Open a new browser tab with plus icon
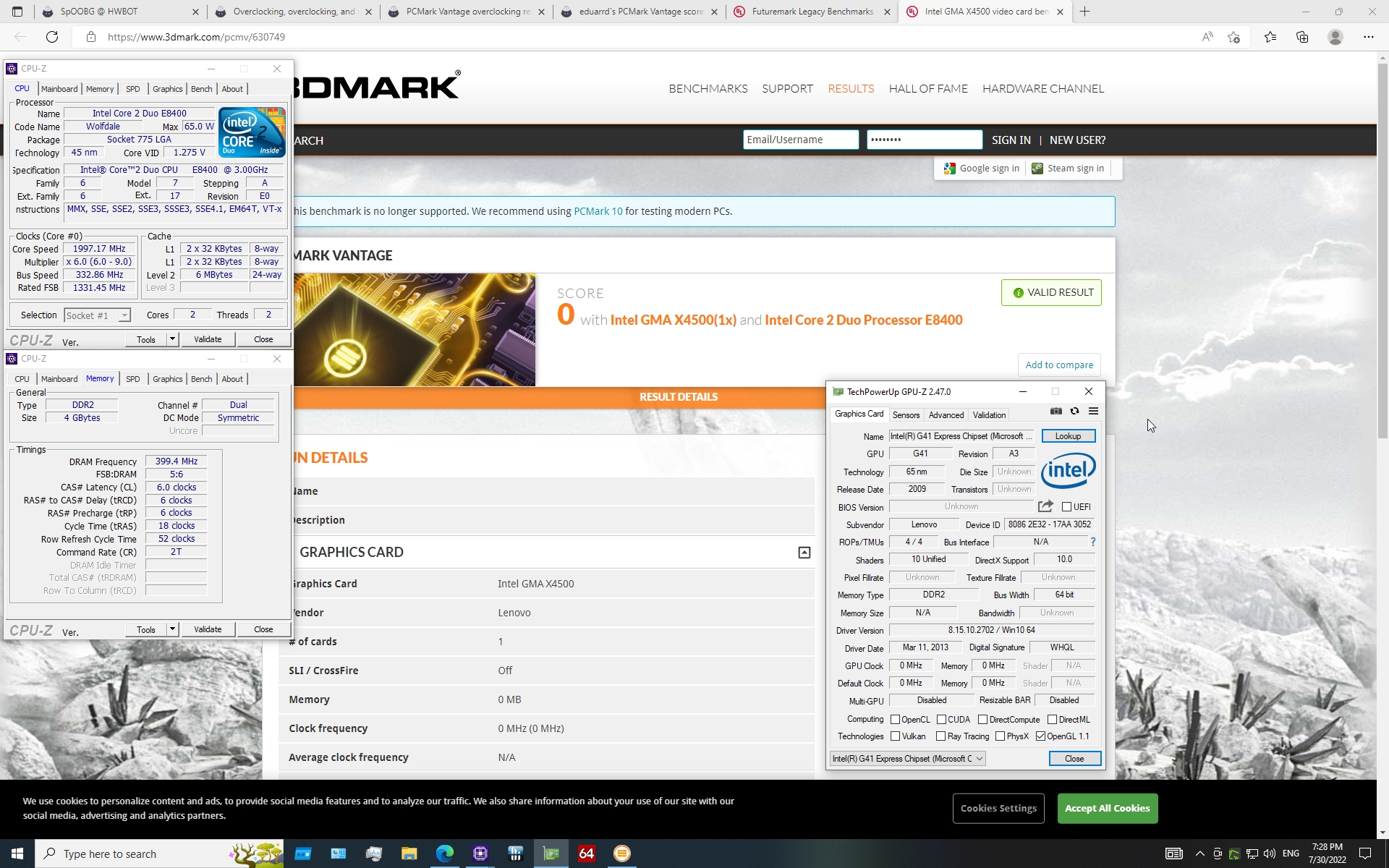The height and width of the screenshot is (868, 1389). click(1084, 12)
